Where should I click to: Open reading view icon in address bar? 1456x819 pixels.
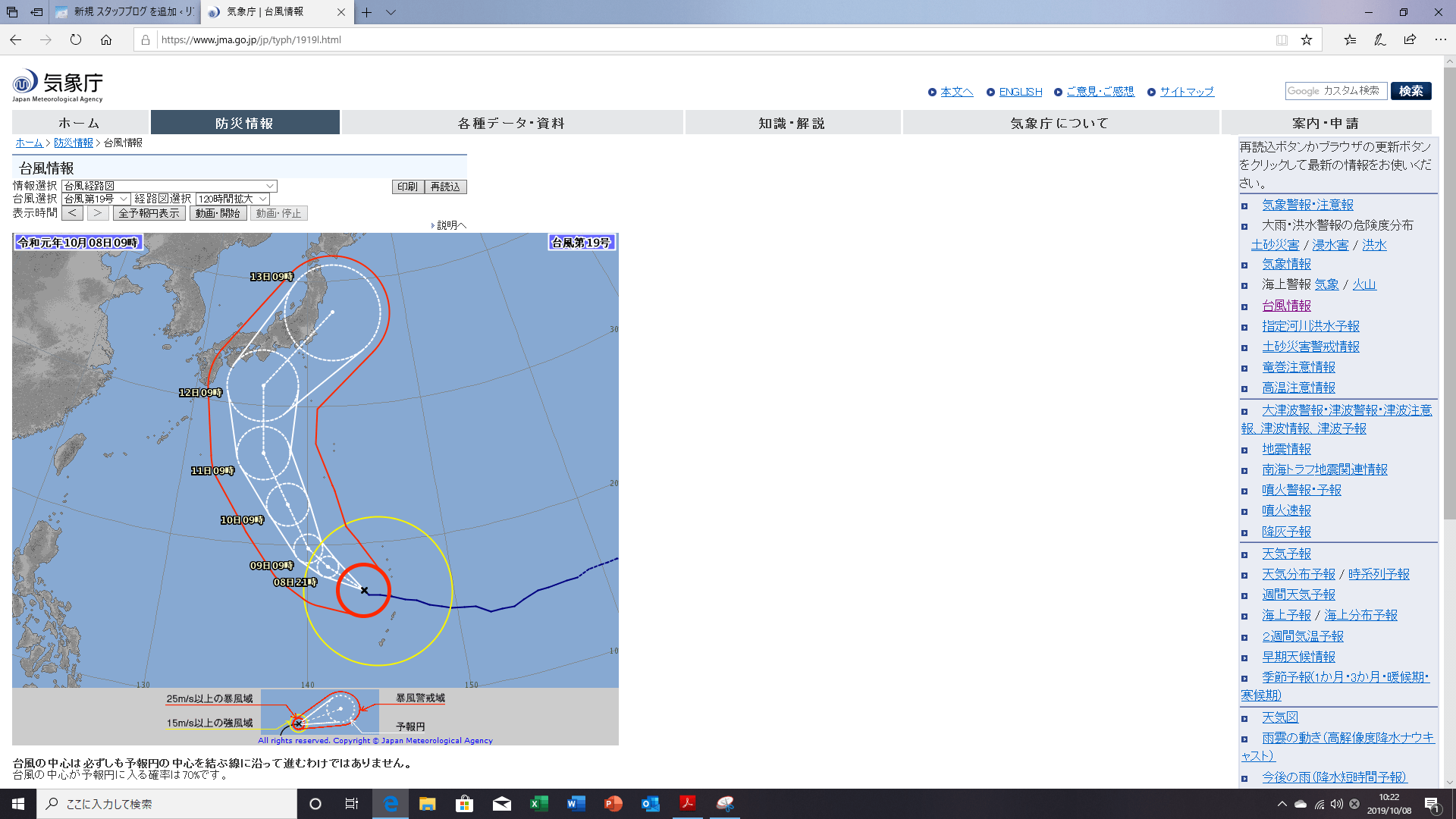point(1282,39)
